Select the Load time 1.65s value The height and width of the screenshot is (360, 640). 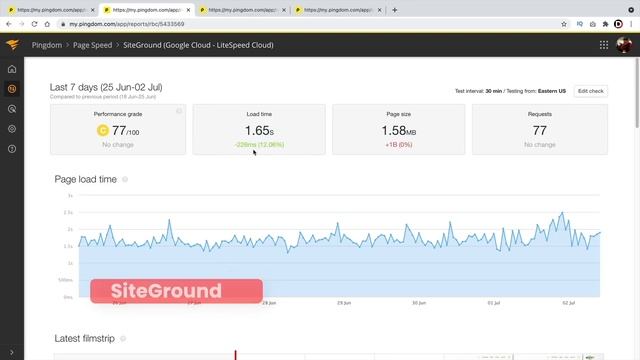pos(259,131)
